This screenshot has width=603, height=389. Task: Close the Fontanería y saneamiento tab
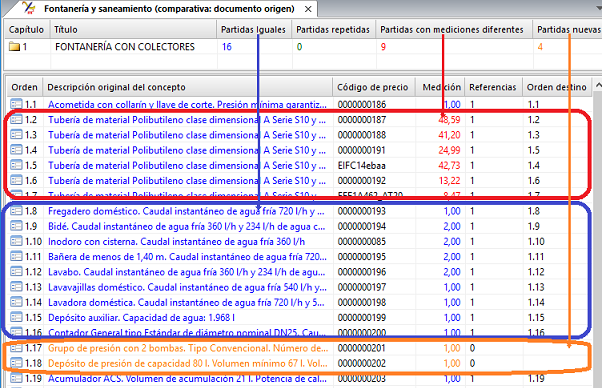click(308, 9)
